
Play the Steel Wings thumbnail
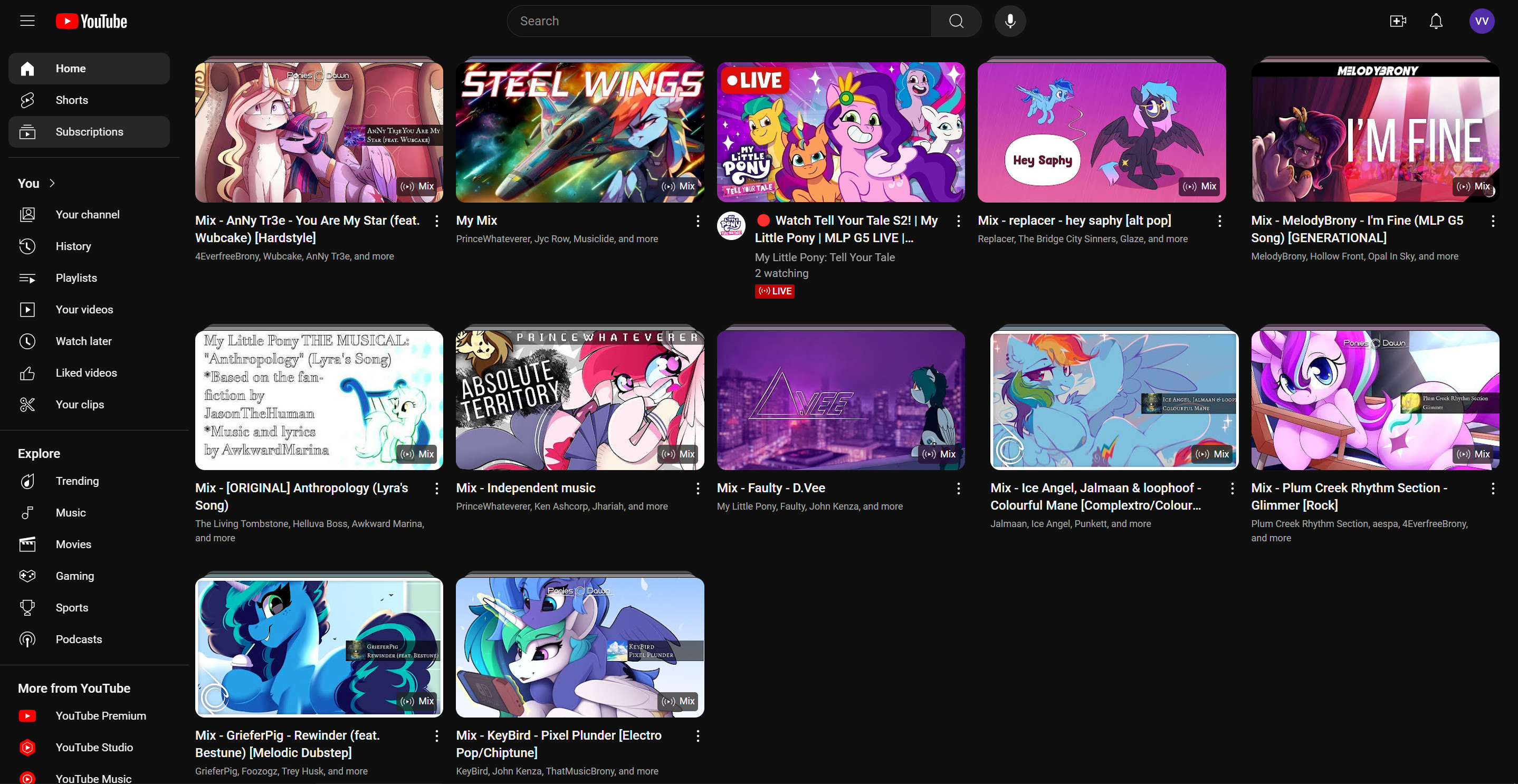coord(580,132)
